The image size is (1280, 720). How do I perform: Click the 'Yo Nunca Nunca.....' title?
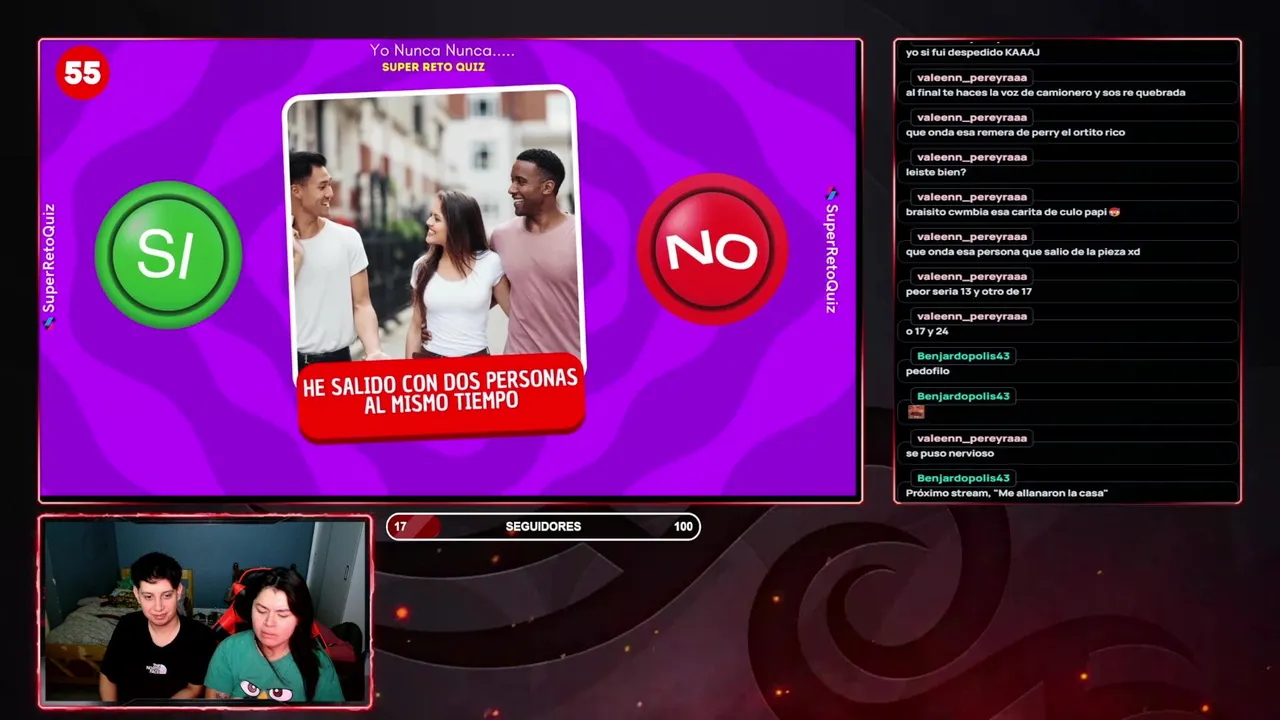point(442,50)
